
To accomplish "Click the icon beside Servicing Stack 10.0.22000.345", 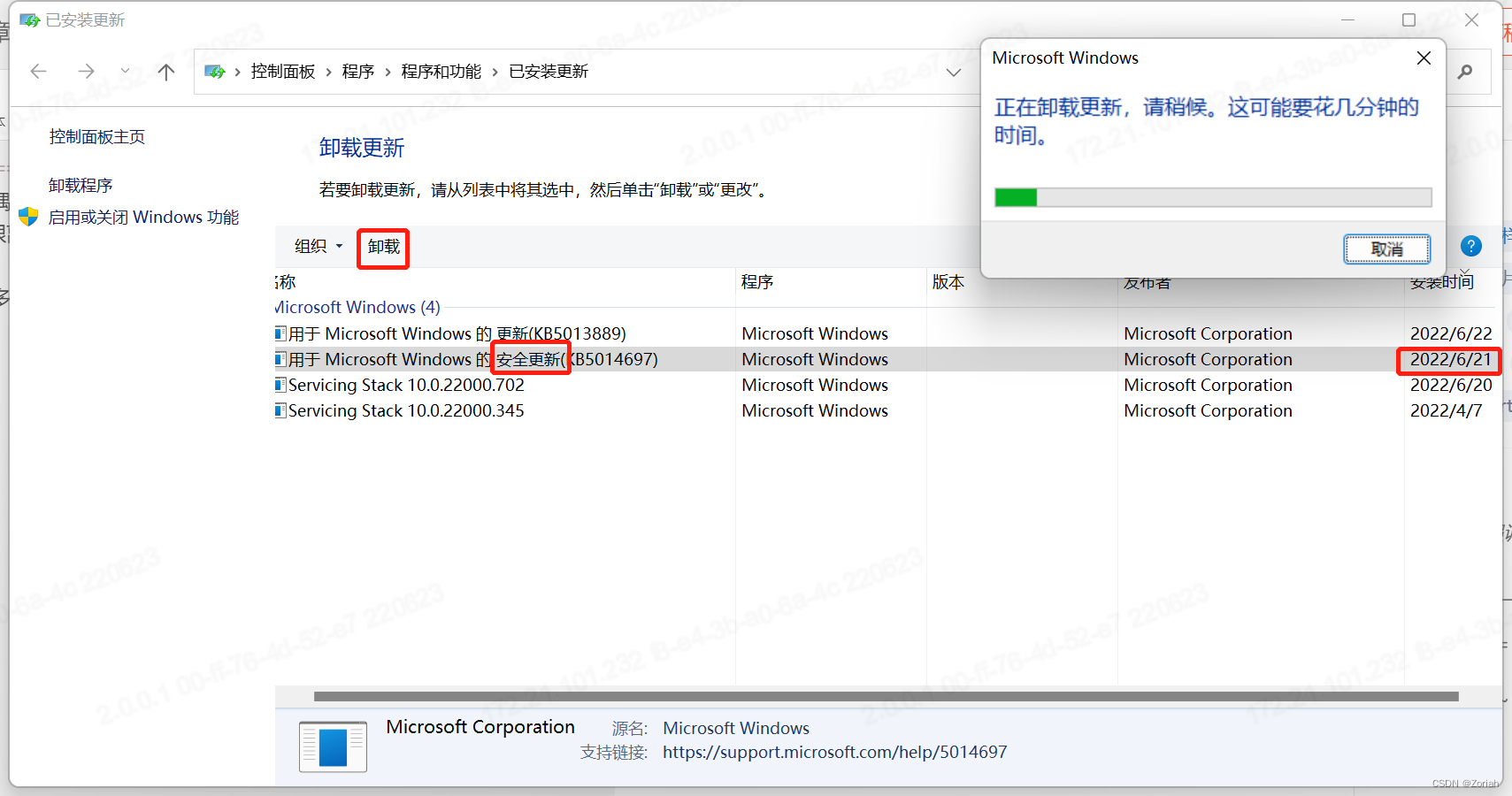I will point(280,410).
